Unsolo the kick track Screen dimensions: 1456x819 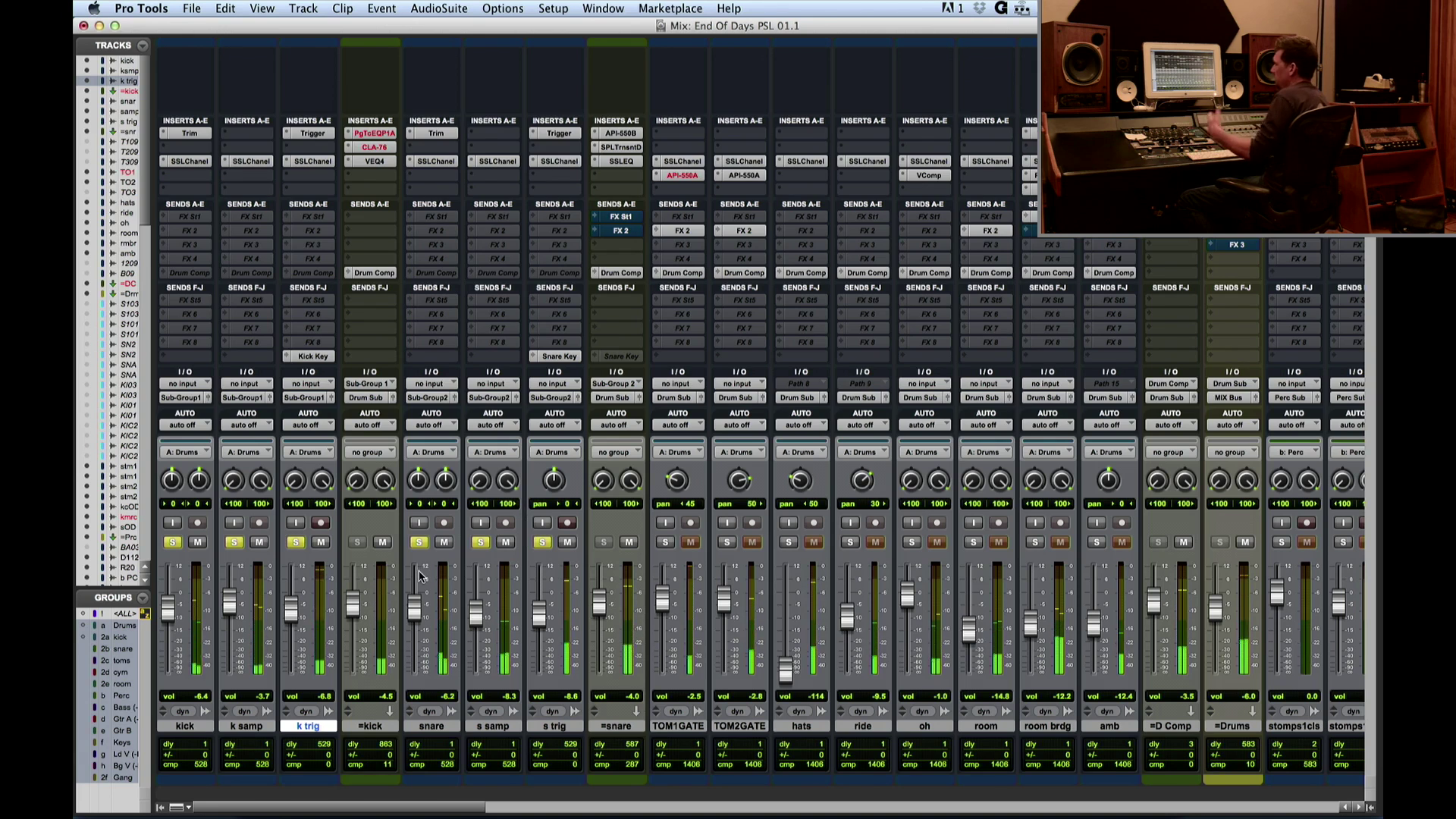pos(173,542)
